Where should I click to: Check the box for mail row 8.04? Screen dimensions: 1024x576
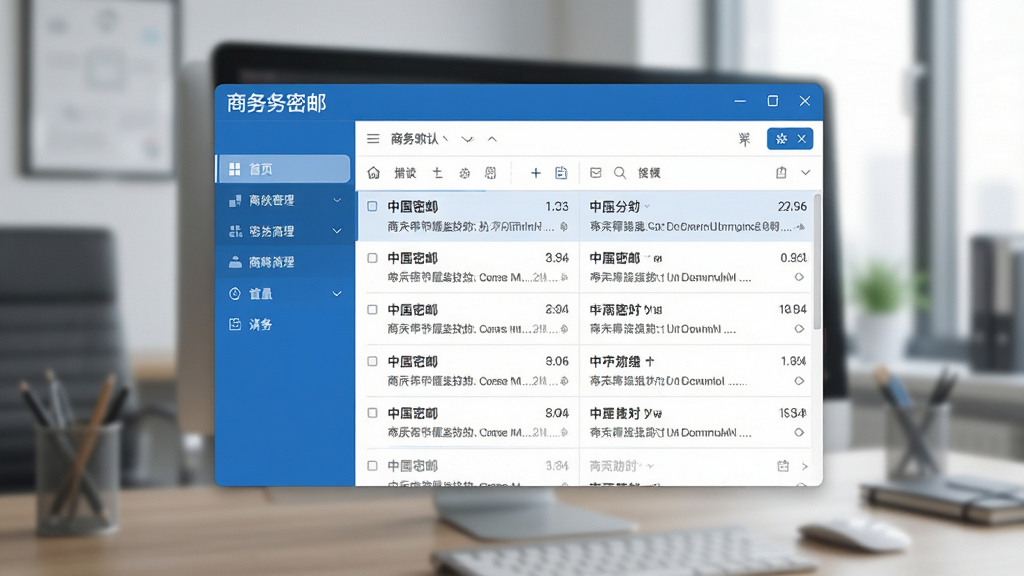coord(372,413)
